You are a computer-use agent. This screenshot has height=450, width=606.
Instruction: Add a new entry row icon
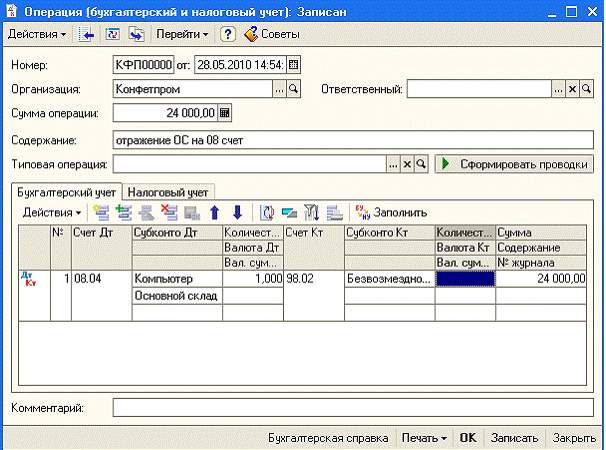[x=101, y=213]
